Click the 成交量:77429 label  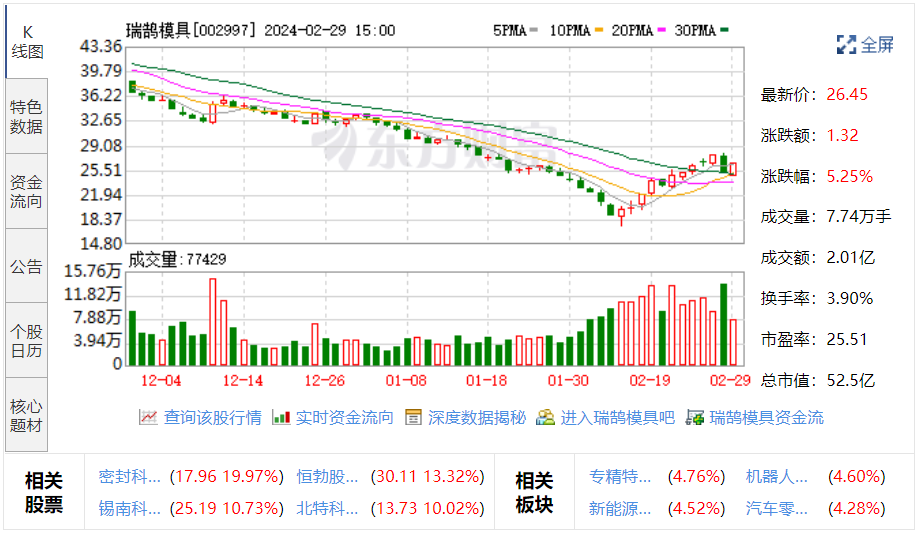click(178, 259)
